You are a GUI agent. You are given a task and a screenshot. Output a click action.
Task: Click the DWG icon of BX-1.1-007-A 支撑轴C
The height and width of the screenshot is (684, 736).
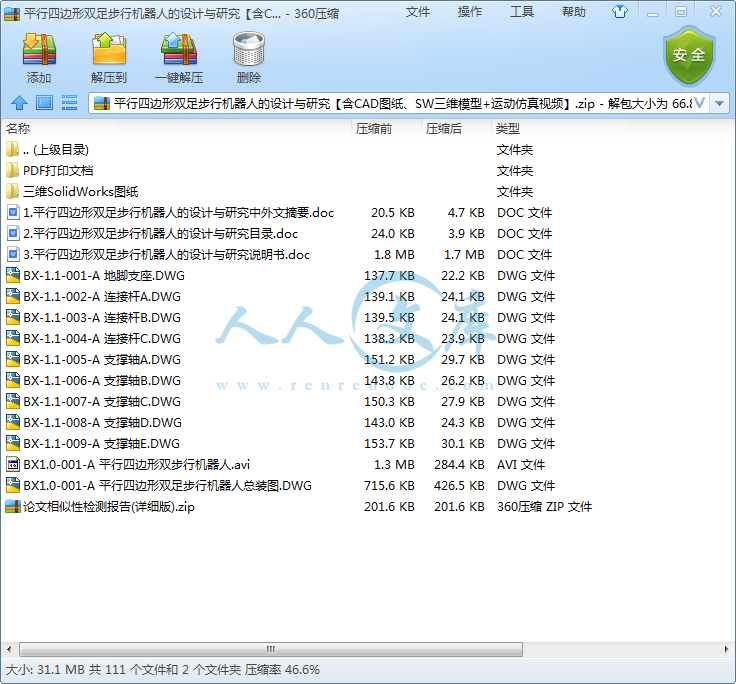click(13, 401)
